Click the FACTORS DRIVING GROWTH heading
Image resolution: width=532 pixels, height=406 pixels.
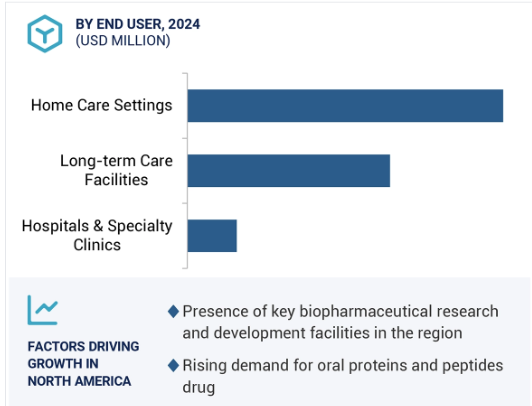[x=83, y=364]
